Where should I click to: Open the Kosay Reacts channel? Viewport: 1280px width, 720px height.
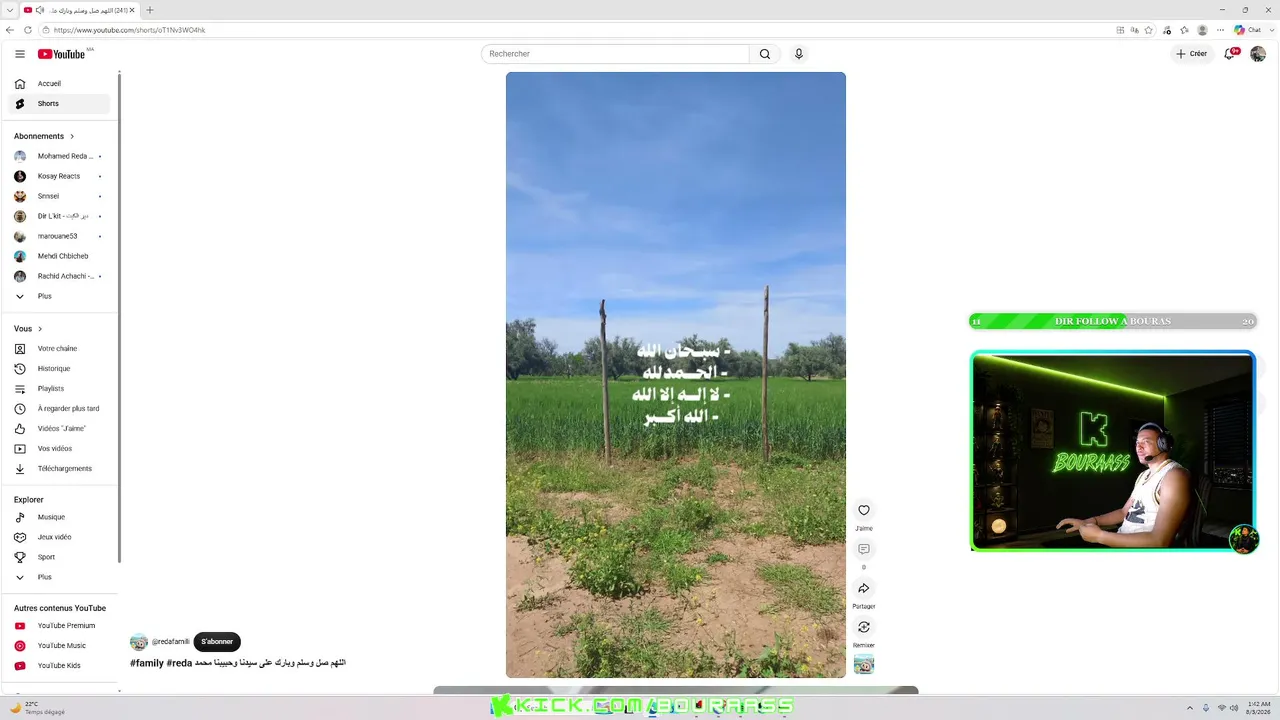click(59, 176)
